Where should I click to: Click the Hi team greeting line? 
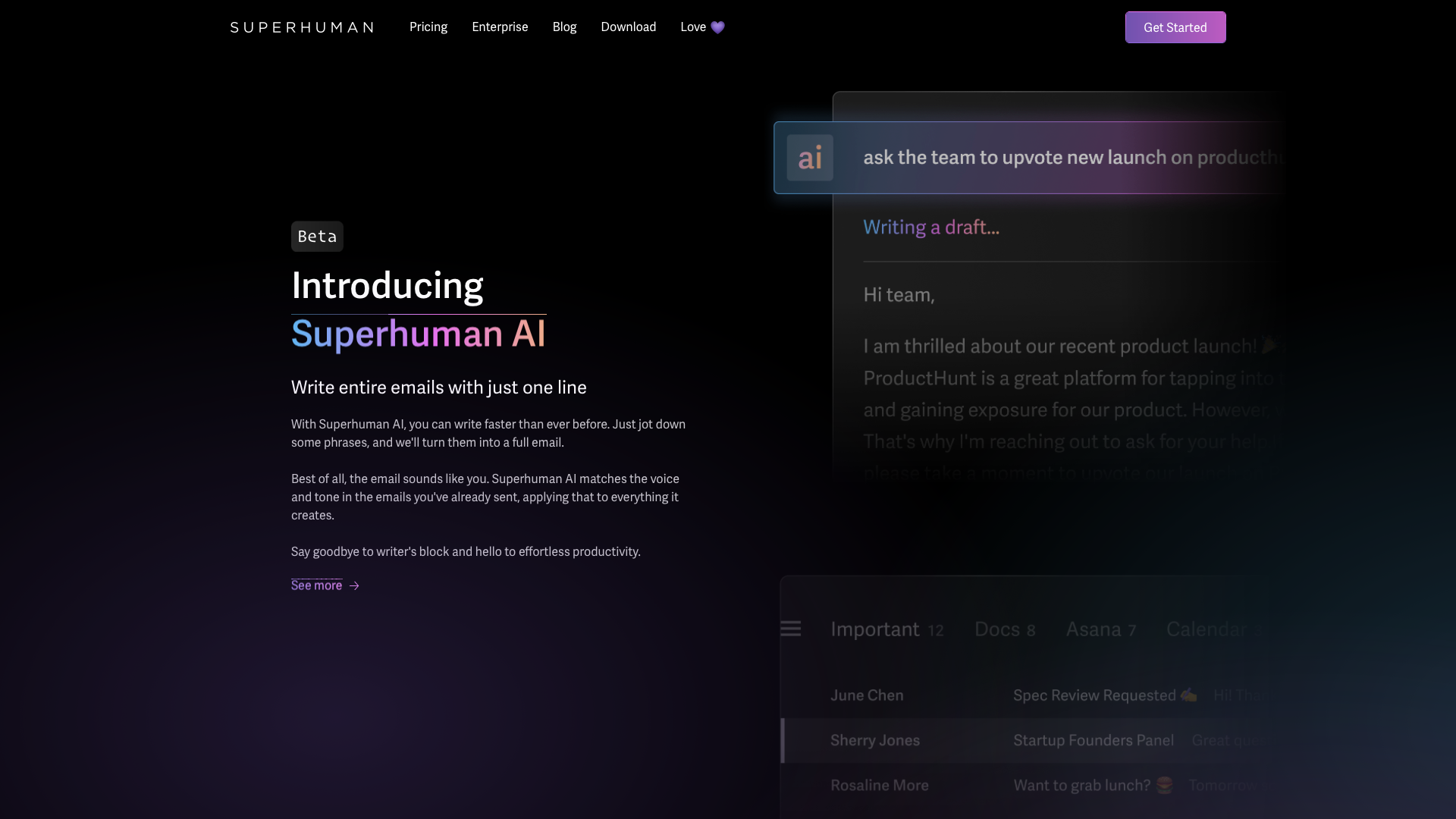(x=899, y=295)
